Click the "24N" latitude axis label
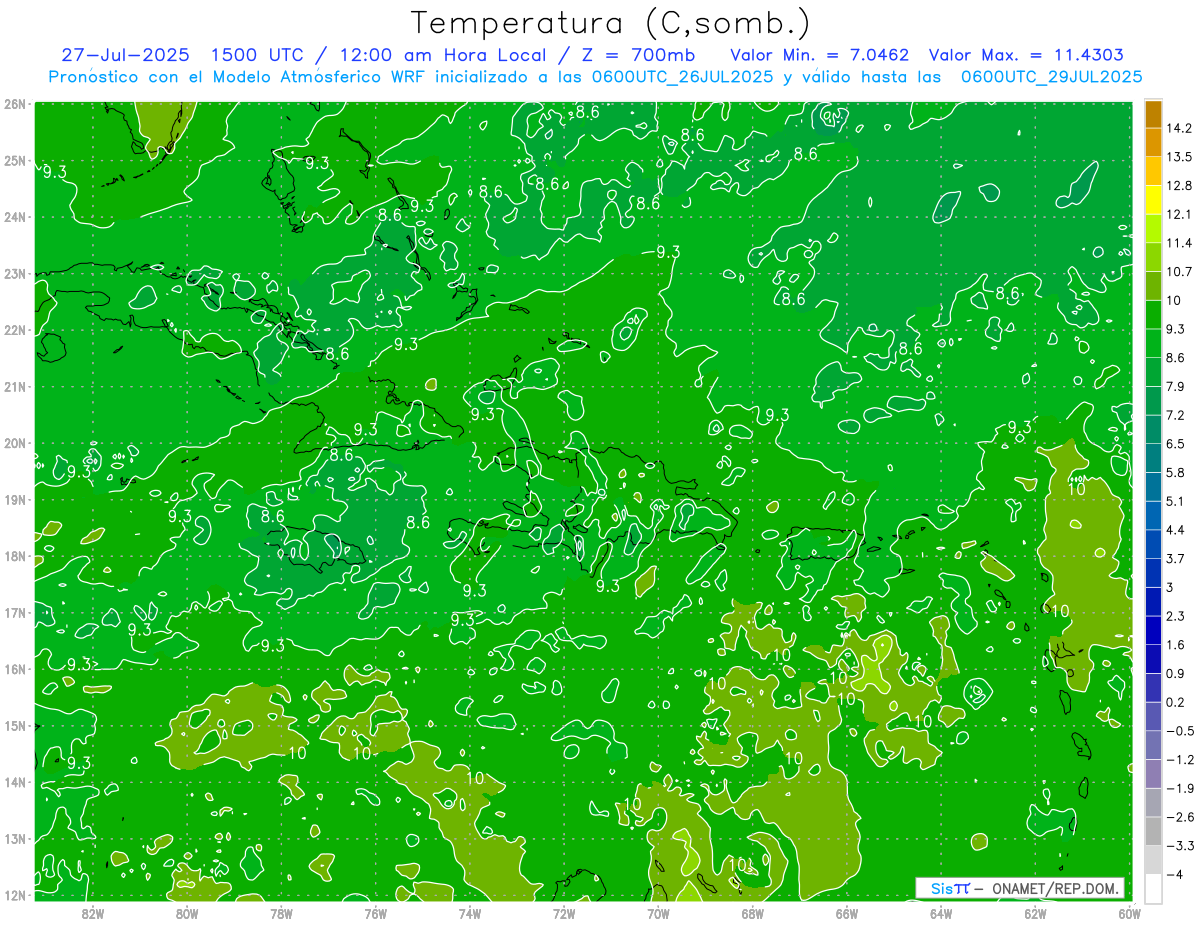Viewport: 1200px width, 927px height. point(14,217)
